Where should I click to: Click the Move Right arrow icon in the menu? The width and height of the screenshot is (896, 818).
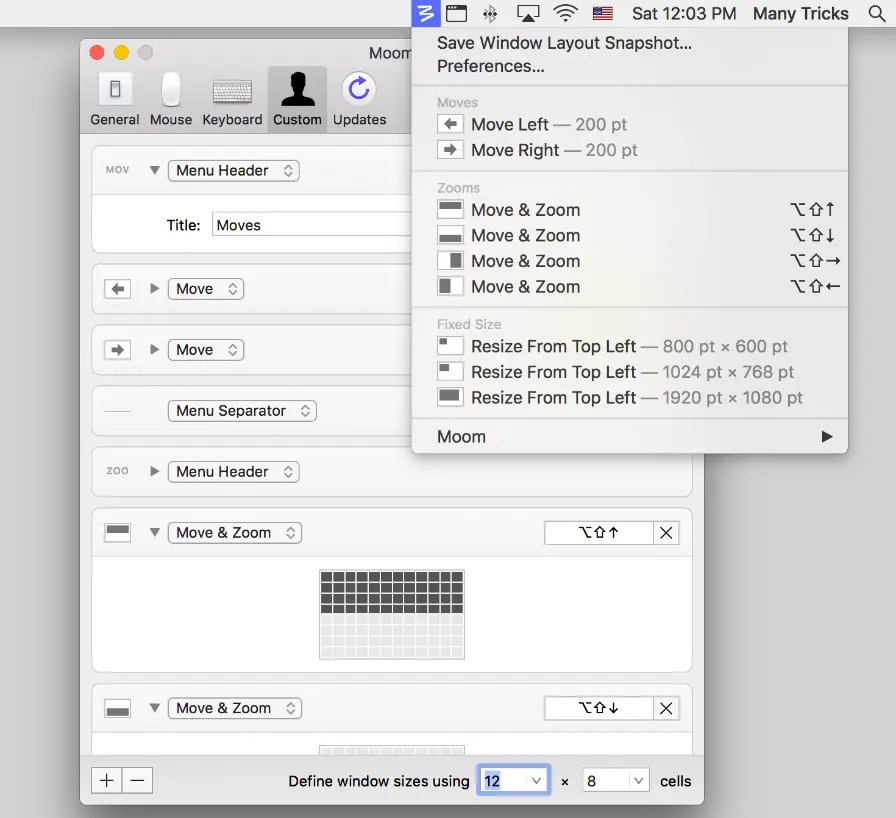click(450, 150)
